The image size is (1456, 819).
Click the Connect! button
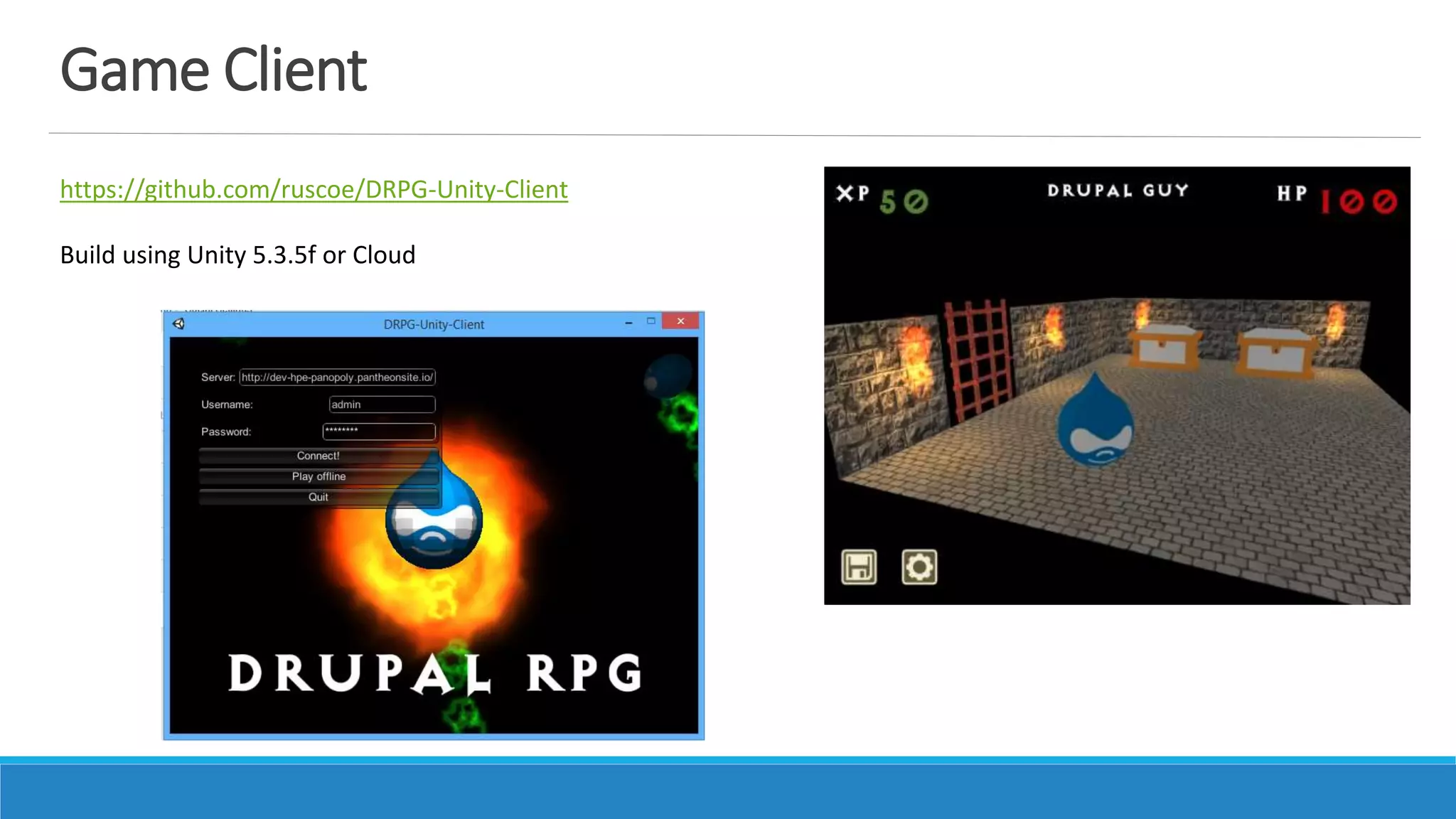[318, 456]
